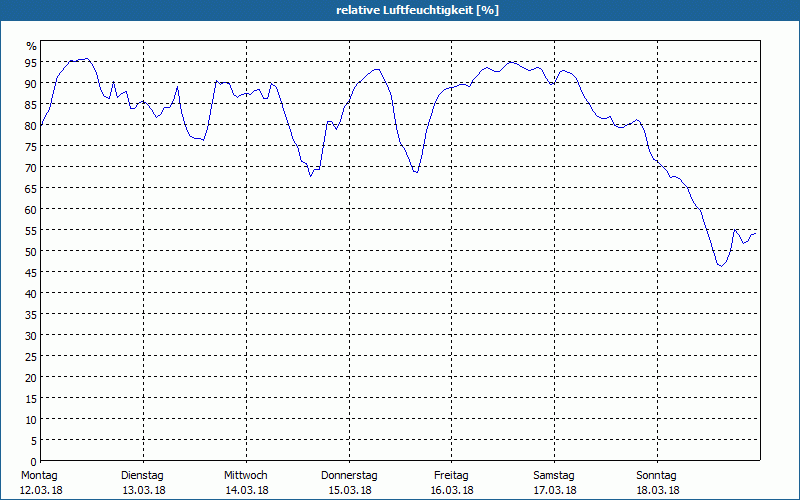Screen dimensions: 800x500
Task: Click the '60' y-axis value
Action: tap(31, 210)
